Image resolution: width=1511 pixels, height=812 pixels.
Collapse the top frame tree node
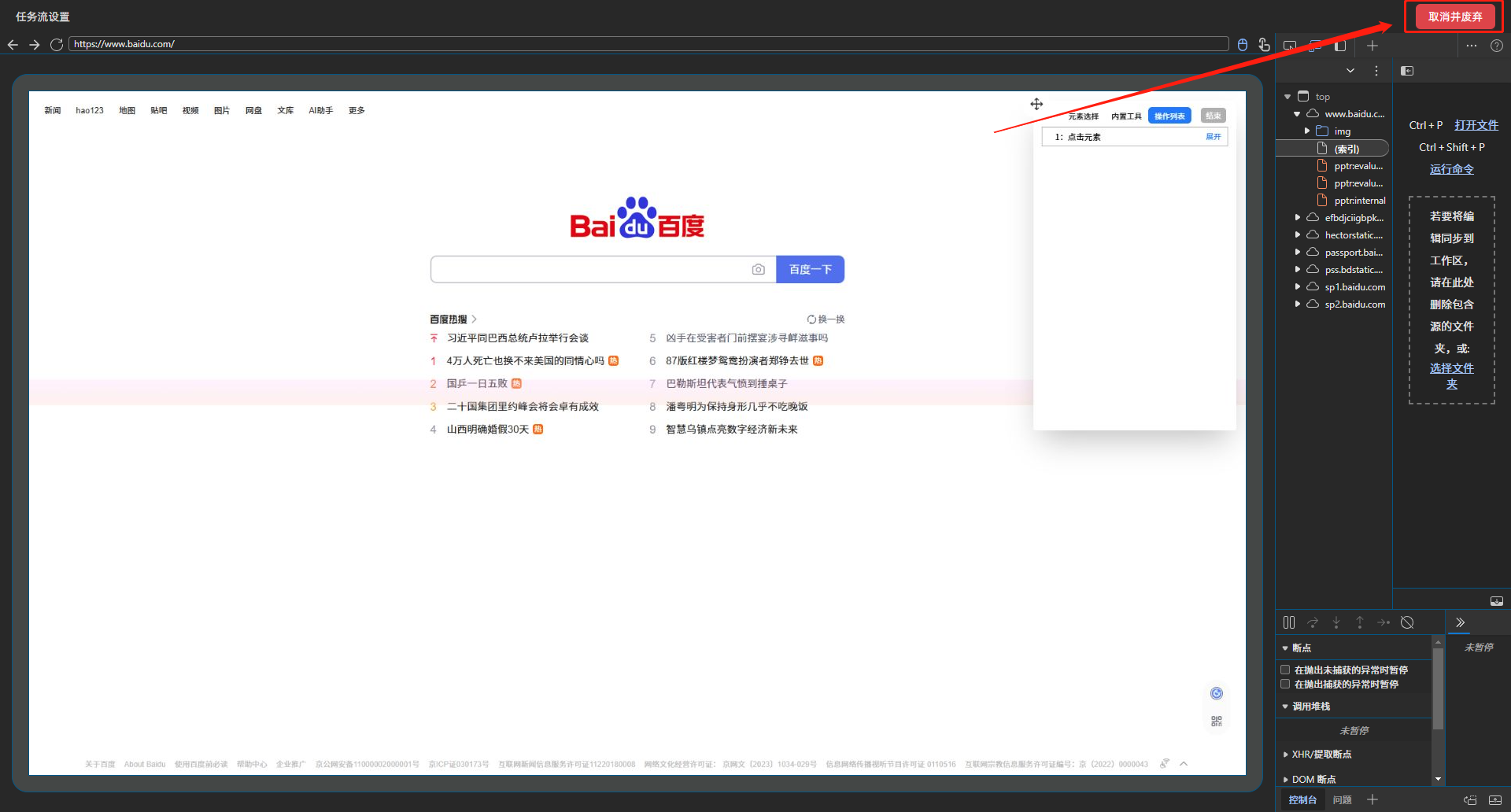coord(1287,97)
